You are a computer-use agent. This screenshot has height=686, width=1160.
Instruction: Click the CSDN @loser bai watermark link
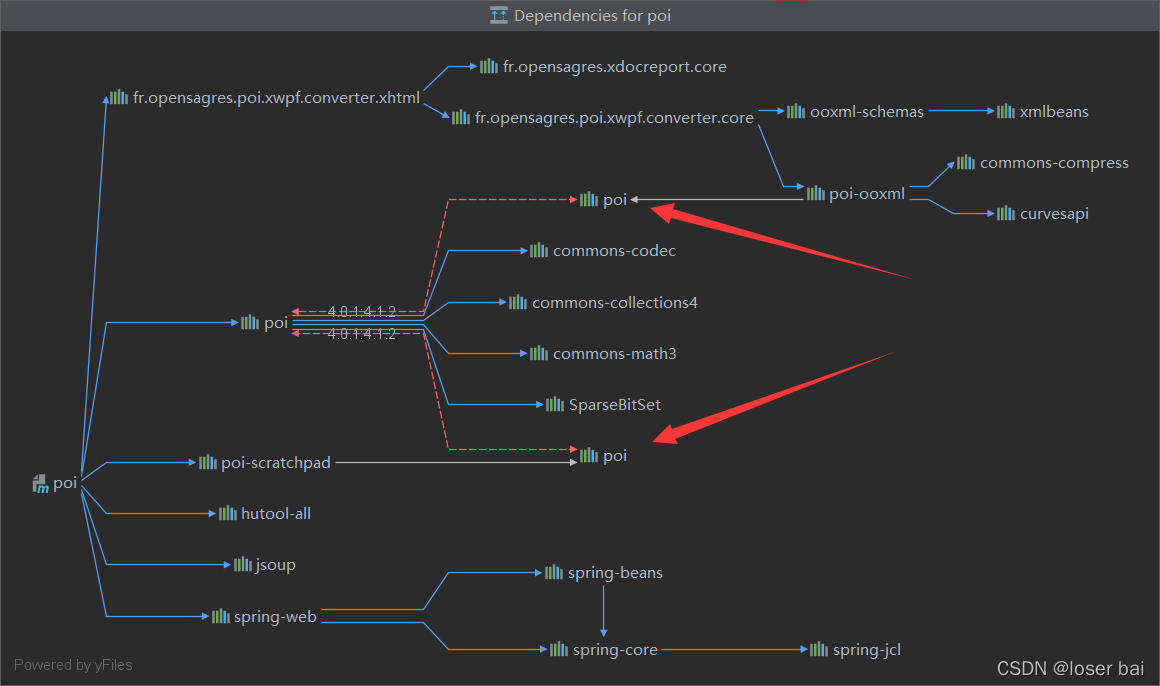pyautogui.click(x=1070, y=668)
